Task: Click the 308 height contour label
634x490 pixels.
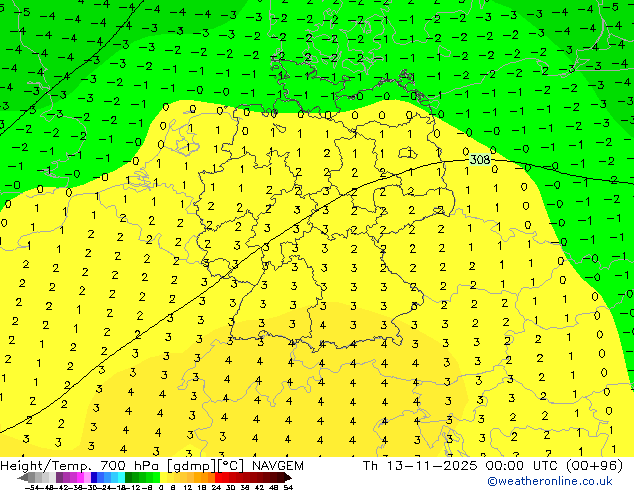Action: [x=480, y=160]
